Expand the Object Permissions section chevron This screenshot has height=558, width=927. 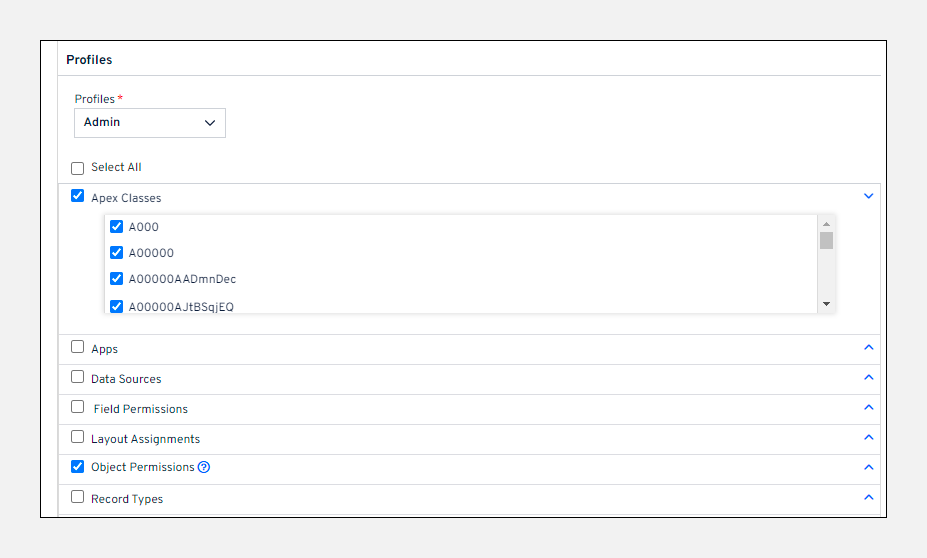click(x=868, y=467)
